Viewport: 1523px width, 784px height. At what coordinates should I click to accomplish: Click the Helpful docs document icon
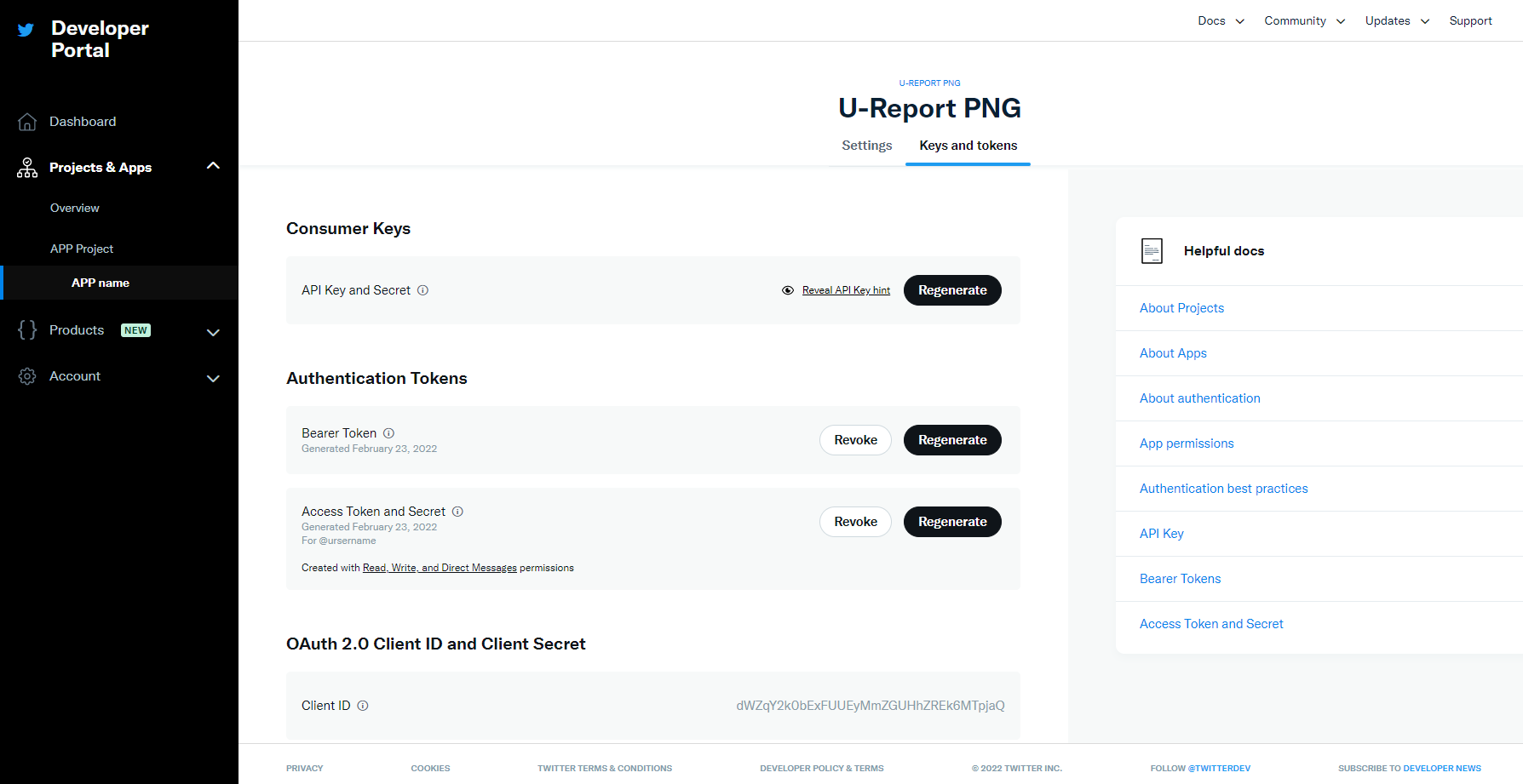coord(1152,251)
